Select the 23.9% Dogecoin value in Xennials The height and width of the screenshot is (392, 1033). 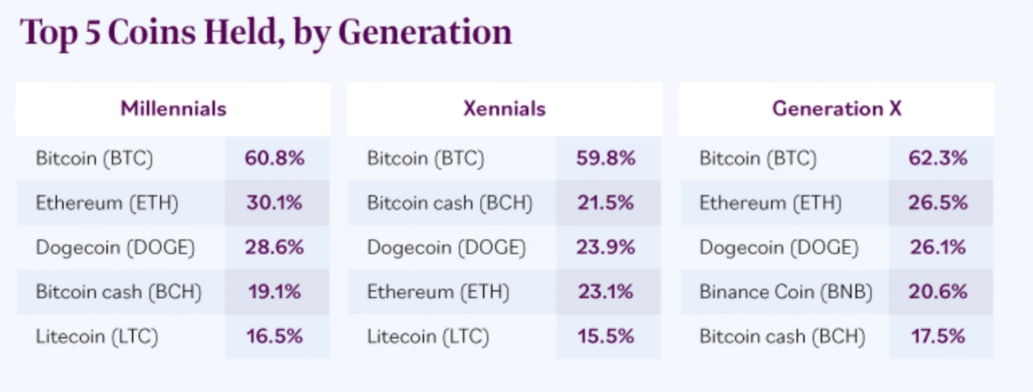click(606, 248)
